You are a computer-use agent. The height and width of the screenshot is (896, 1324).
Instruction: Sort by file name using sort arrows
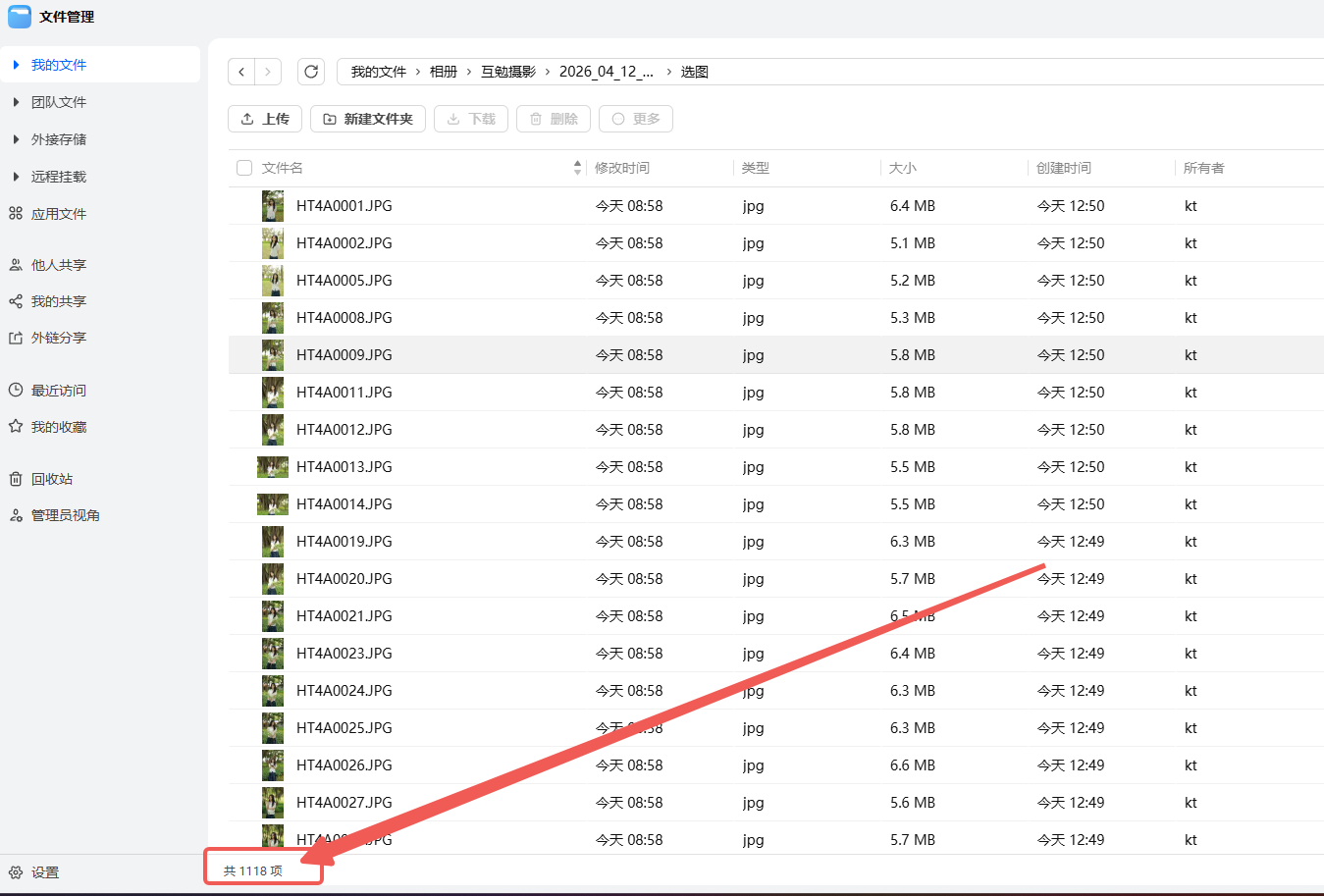pyautogui.click(x=577, y=168)
